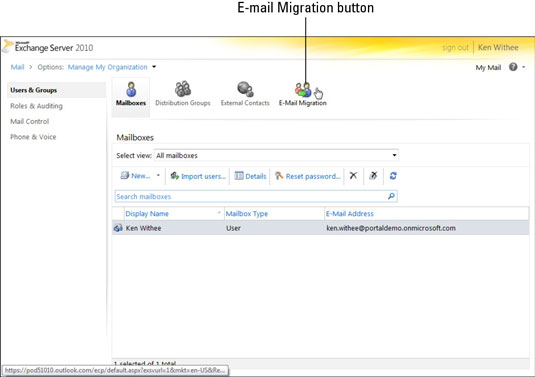This screenshot has width=535, height=377.
Task: Refresh the mailbox list
Action: pos(393,176)
